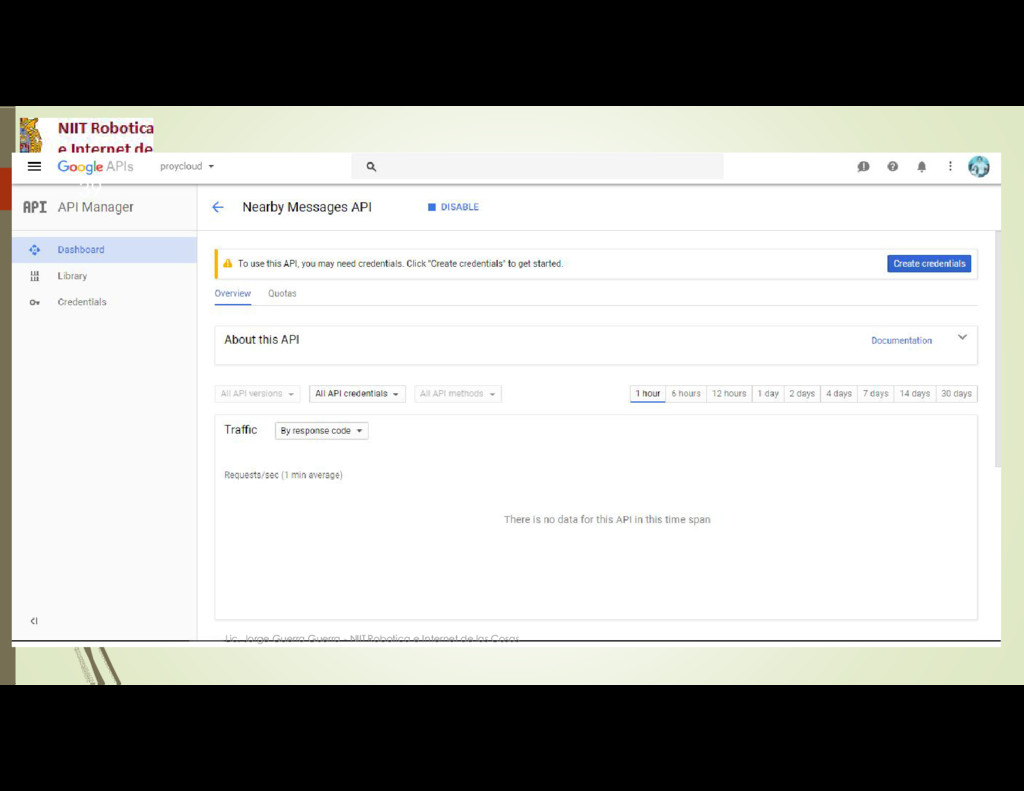Open the send feedback icon
The height and width of the screenshot is (791, 1024).
pos(863,167)
